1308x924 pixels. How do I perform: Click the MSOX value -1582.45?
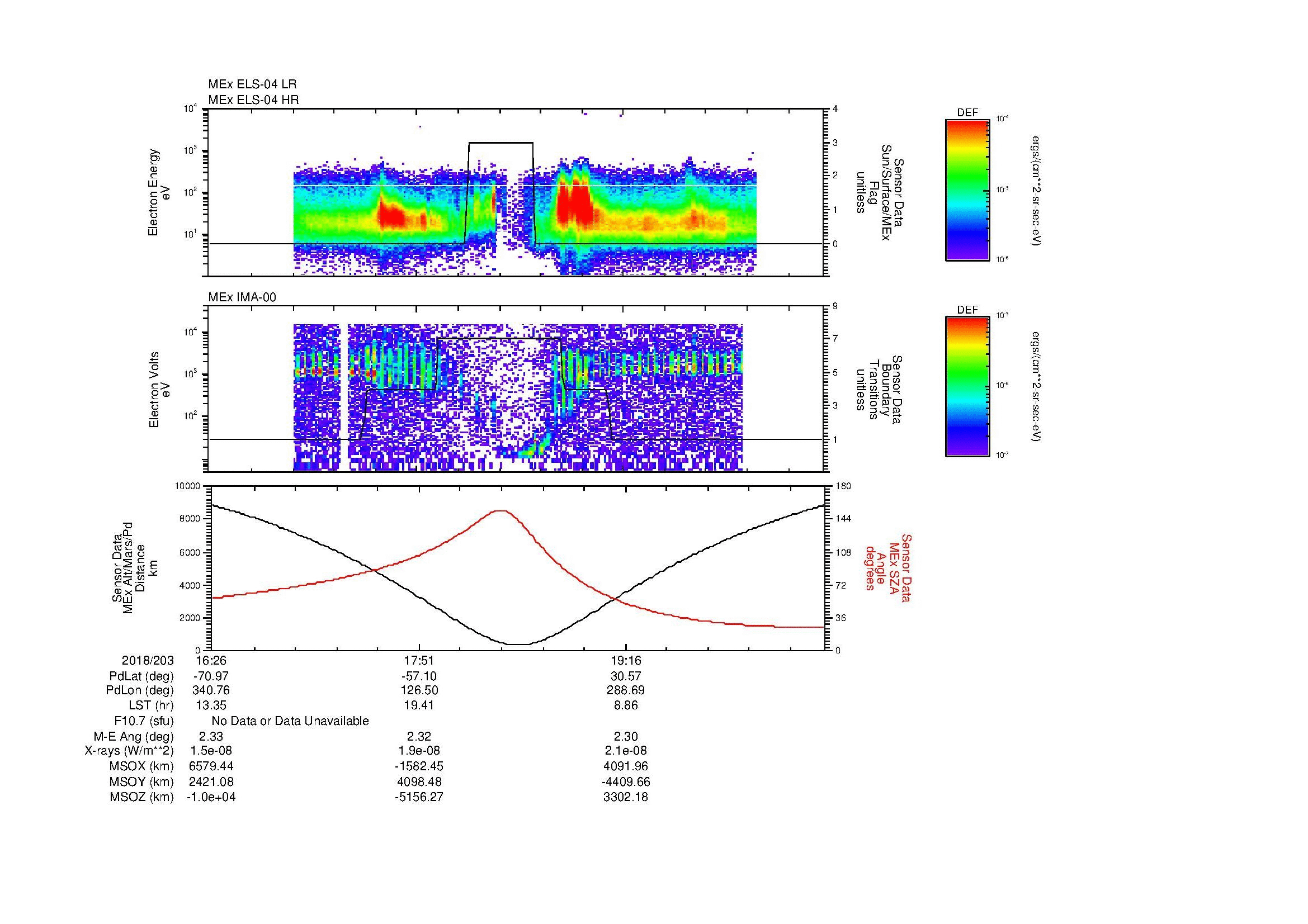419,766
